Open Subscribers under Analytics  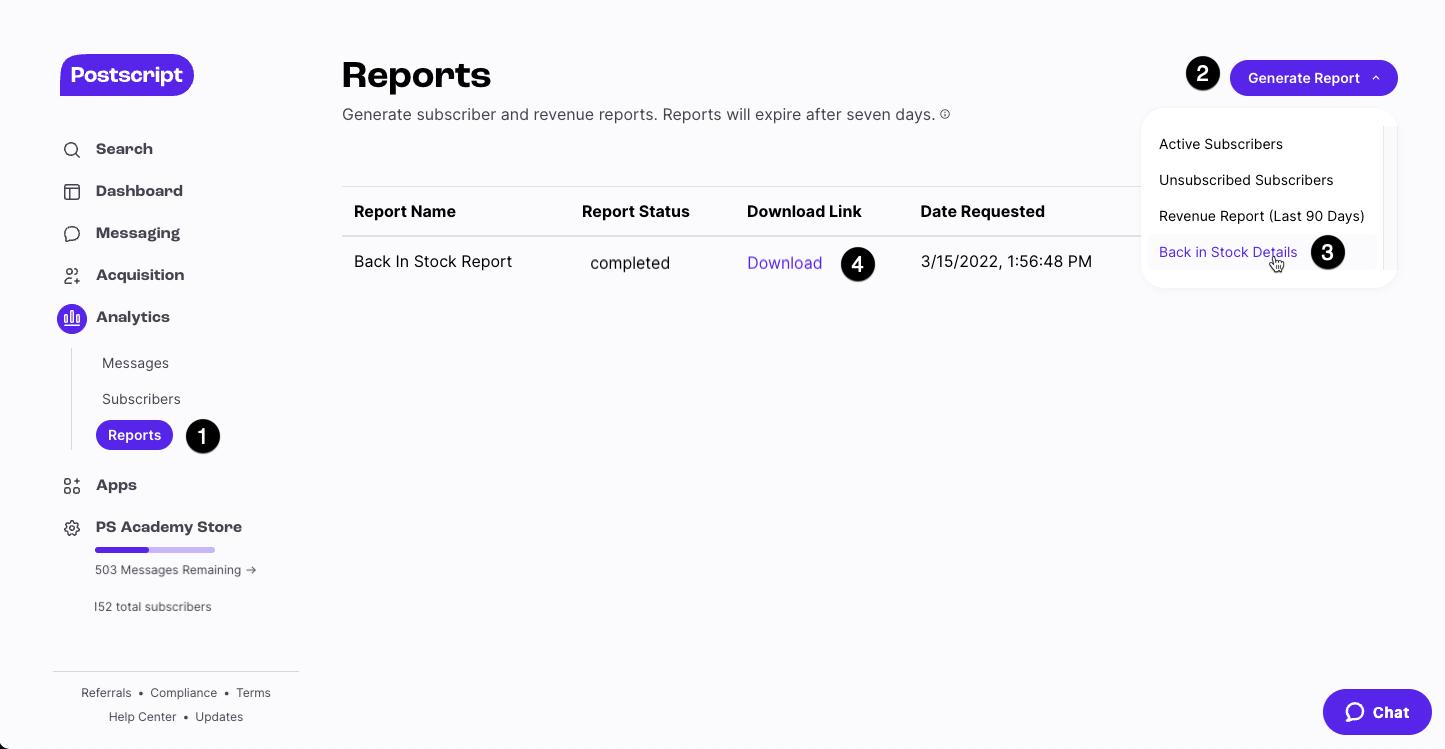click(x=141, y=399)
